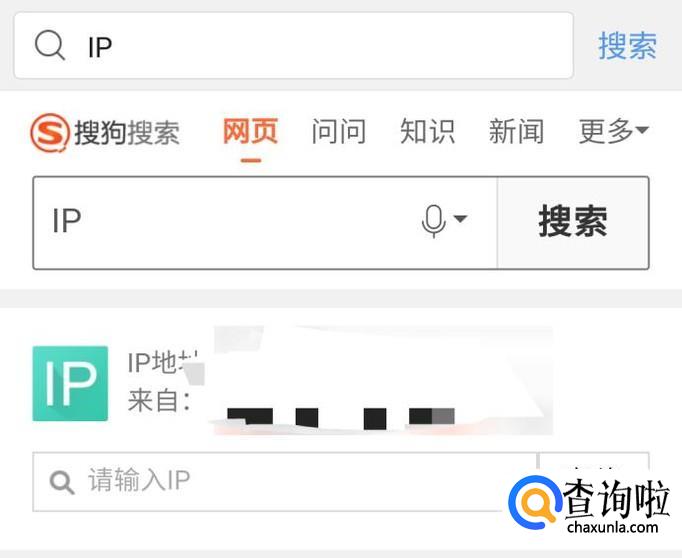Open the Sogou 搜狗搜索 logo

(105, 133)
